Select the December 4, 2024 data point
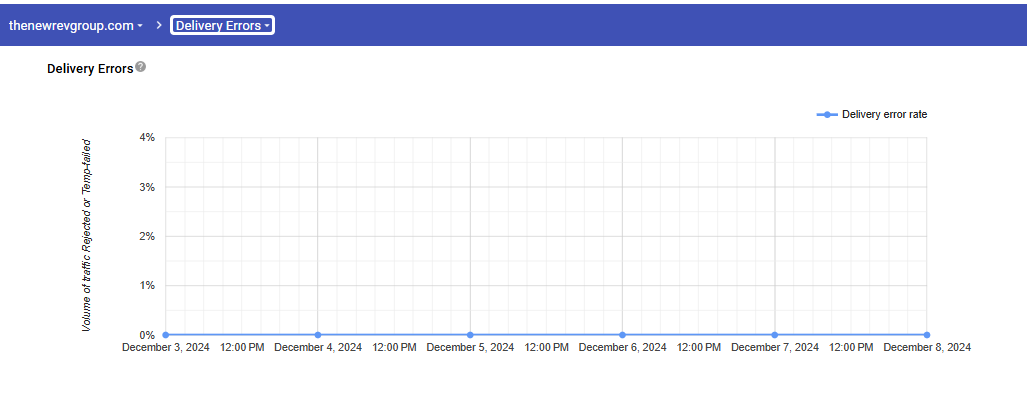 click(318, 335)
